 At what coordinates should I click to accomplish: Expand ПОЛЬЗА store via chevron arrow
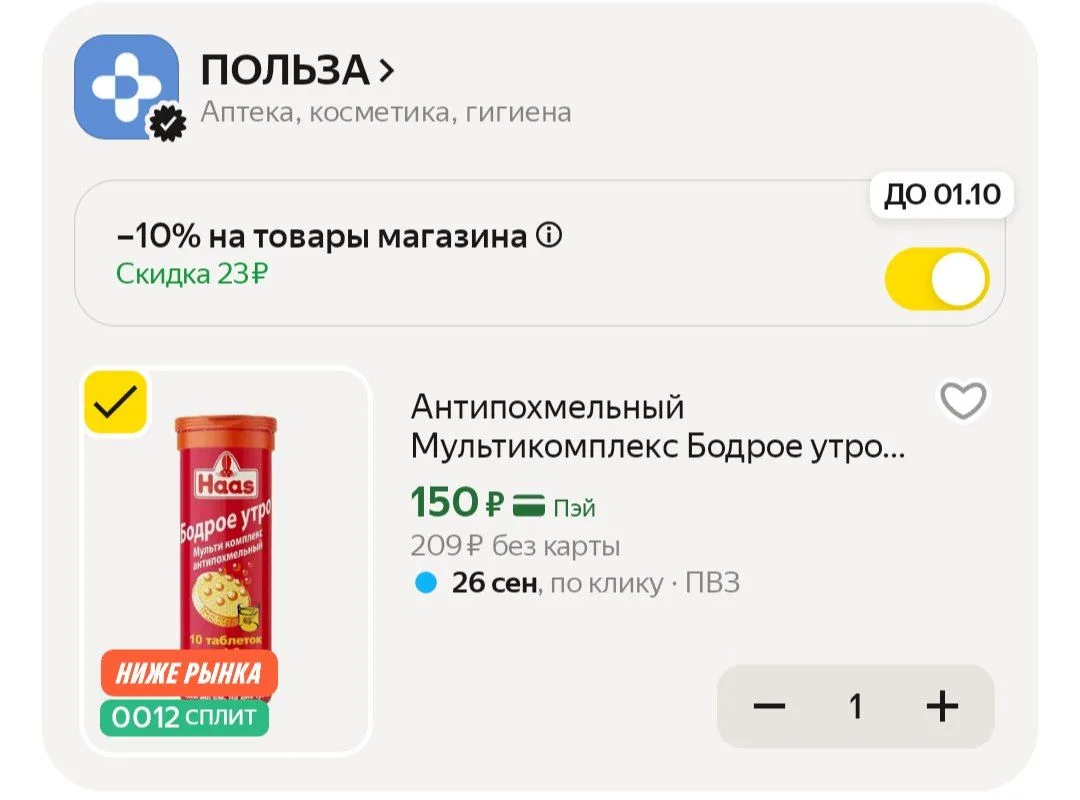point(386,70)
